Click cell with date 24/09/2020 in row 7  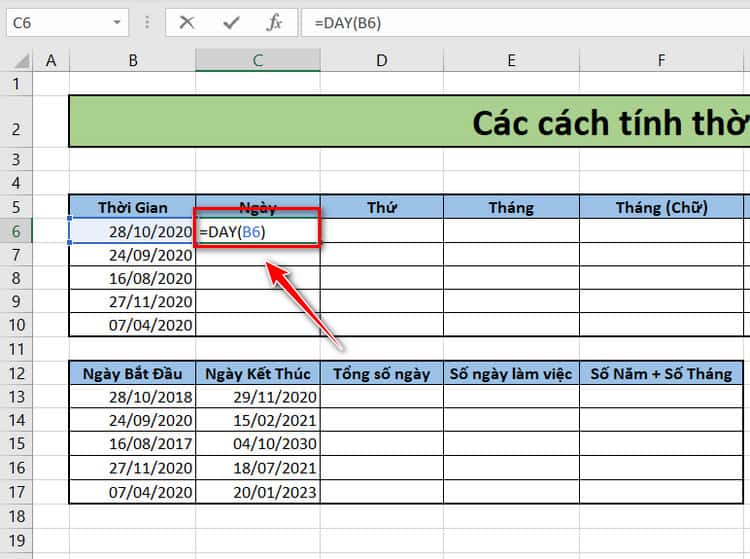[132, 255]
